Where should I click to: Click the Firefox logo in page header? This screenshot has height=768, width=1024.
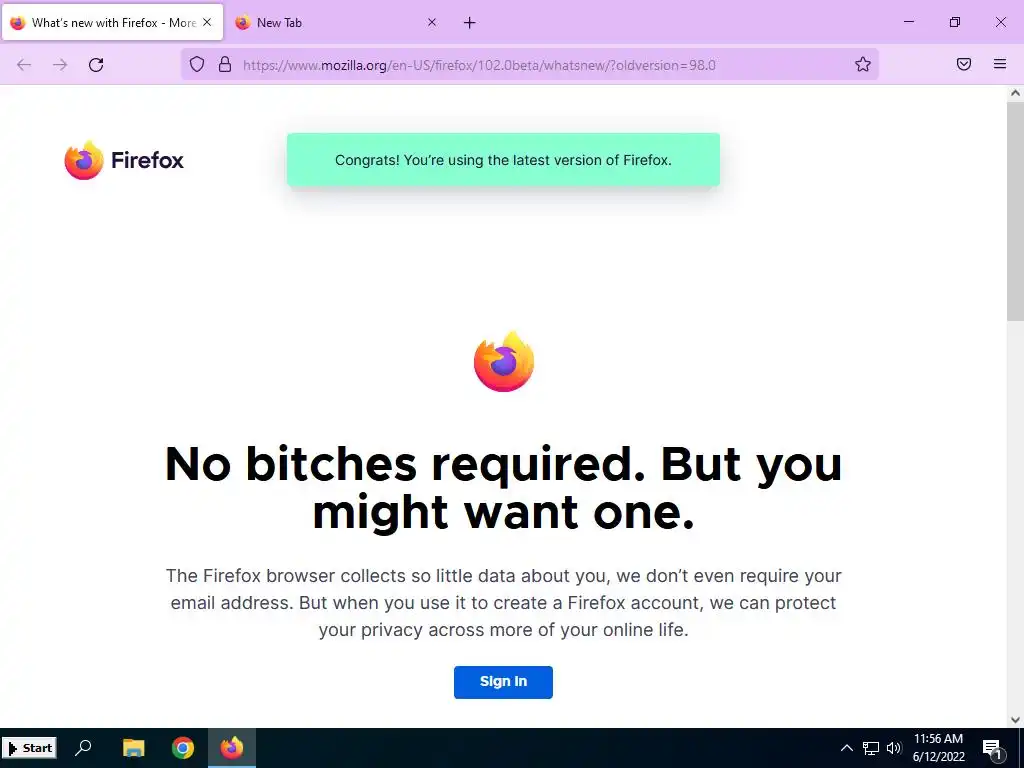(x=124, y=160)
